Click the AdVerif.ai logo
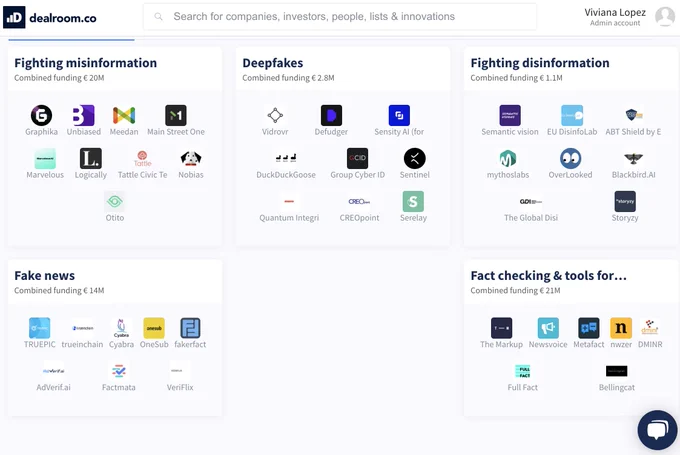The width and height of the screenshot is (680, 455). pos(53,371)
